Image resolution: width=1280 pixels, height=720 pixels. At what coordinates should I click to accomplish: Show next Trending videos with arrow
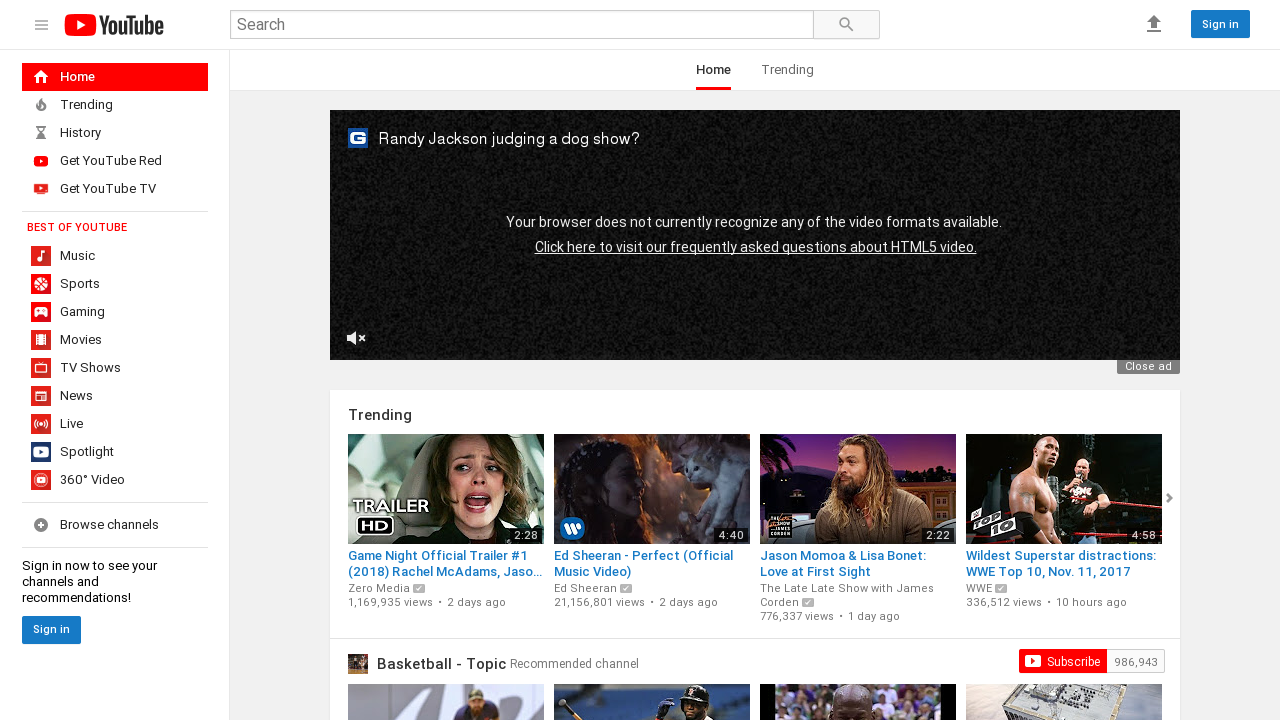point(1169,498)
